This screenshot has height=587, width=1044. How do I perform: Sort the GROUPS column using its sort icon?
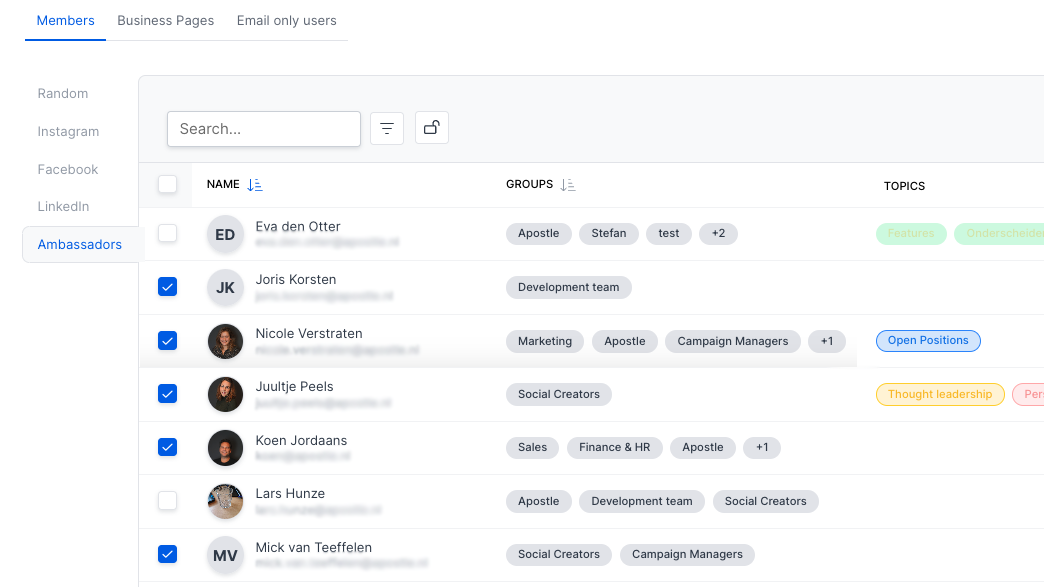[568, 184]
